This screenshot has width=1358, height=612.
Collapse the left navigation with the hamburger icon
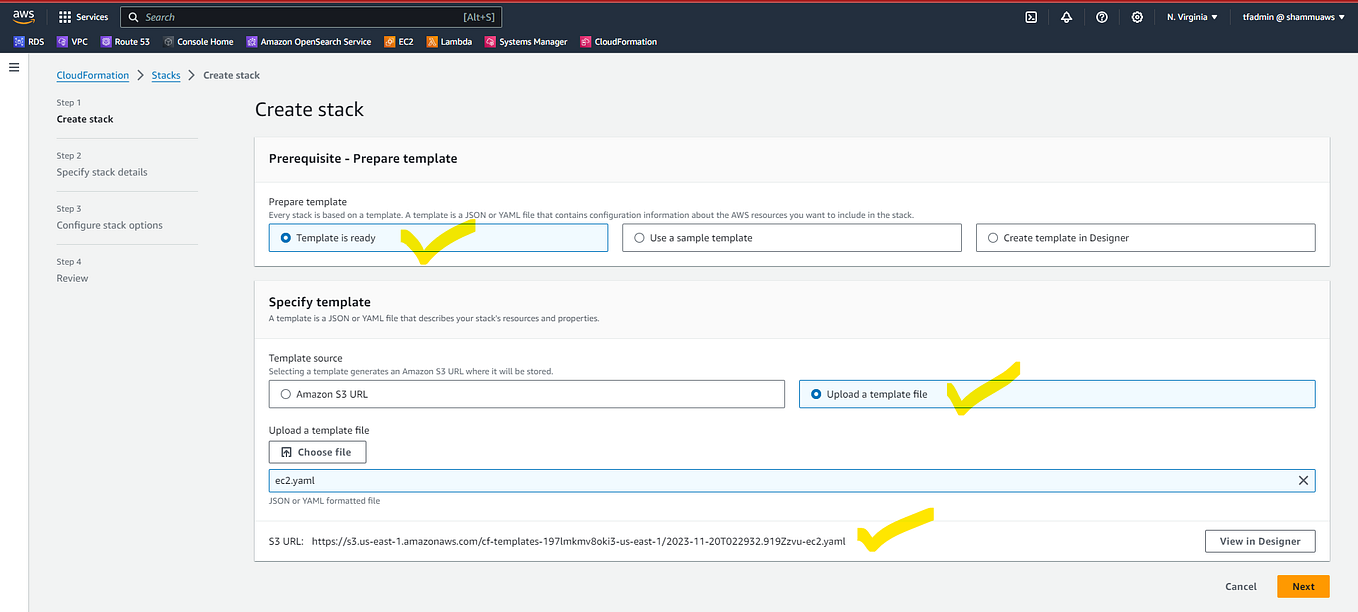point(14,67)
